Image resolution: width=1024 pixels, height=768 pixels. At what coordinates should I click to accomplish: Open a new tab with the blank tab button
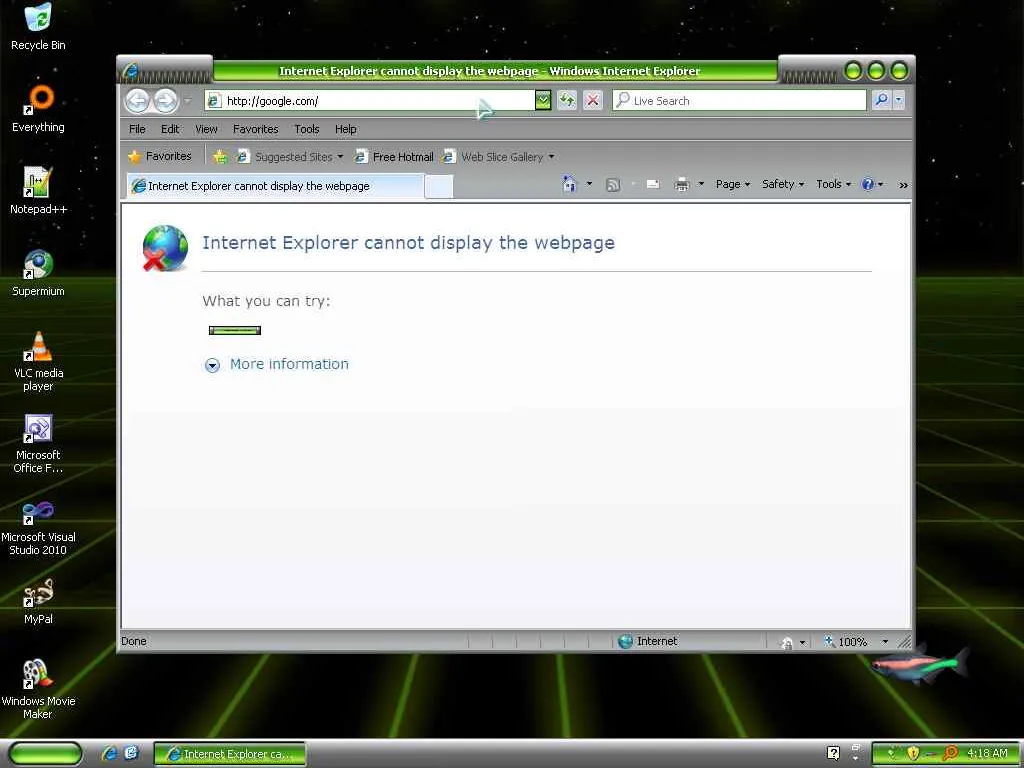(438, 187)
